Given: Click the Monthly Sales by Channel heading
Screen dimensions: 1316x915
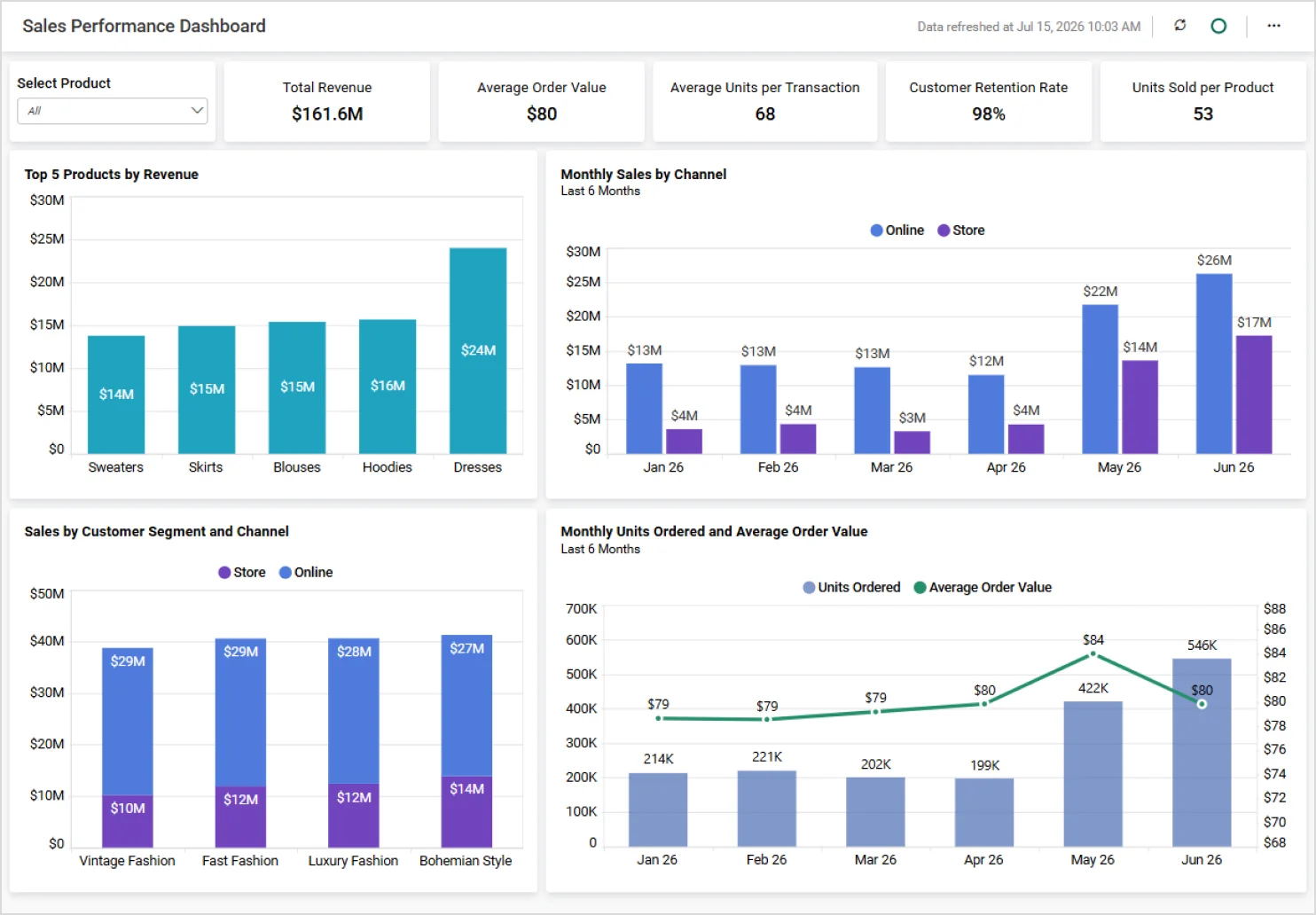Looking at the screenshot, I should click(643, 175).
